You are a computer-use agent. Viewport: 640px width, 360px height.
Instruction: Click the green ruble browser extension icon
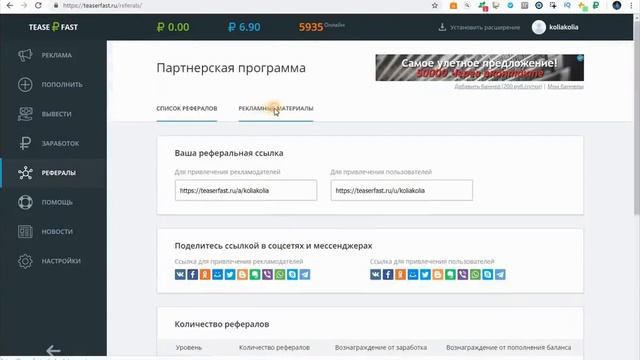click(x=596, y=5)
